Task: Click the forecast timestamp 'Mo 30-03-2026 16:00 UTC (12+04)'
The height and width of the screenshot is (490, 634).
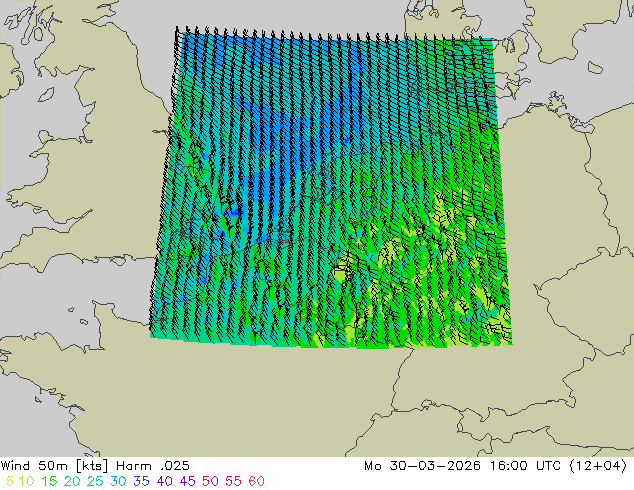Action: [496, 466]
